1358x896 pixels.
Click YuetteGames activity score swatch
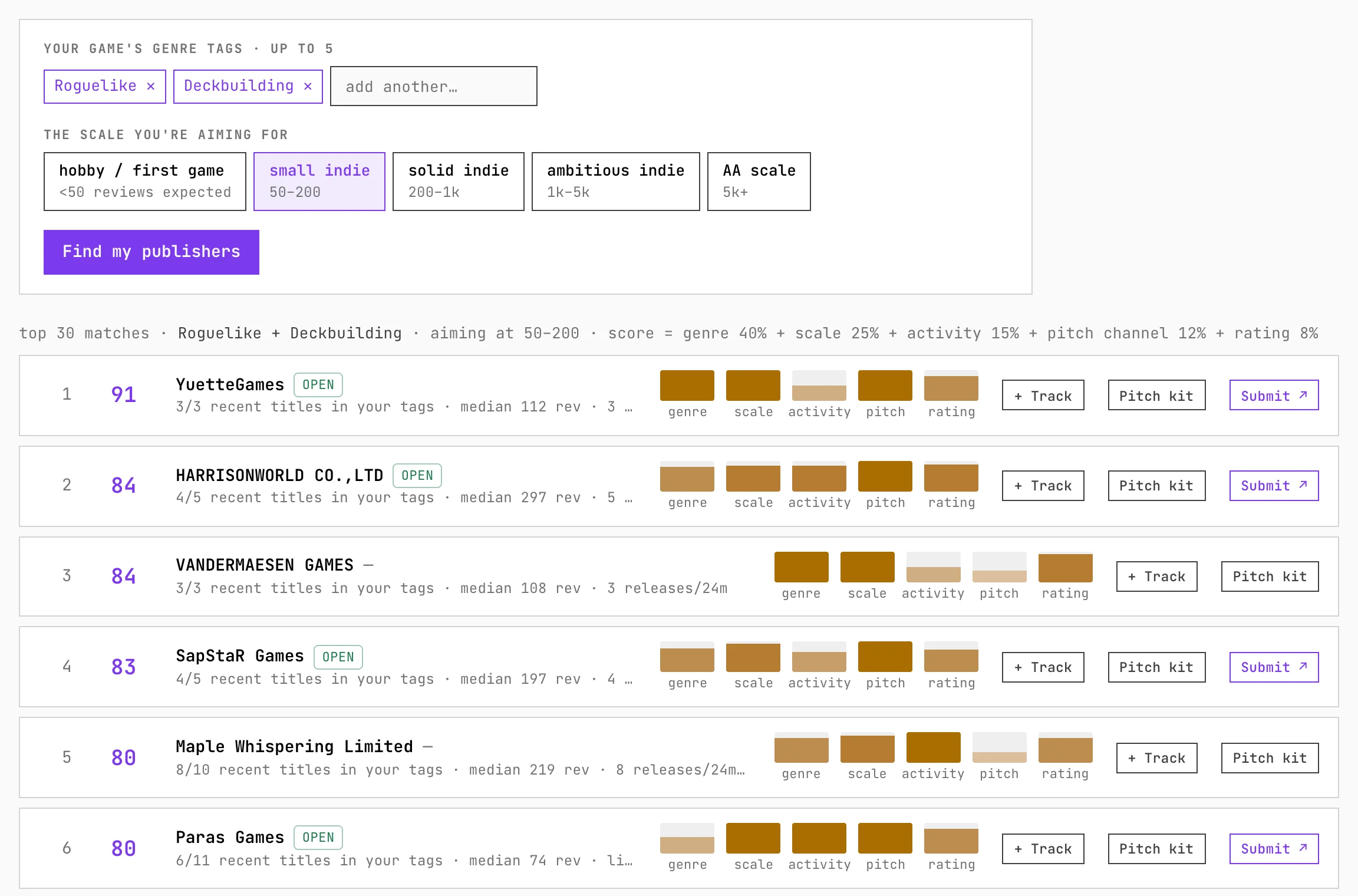pyautogui.click(x=819, y=386)
